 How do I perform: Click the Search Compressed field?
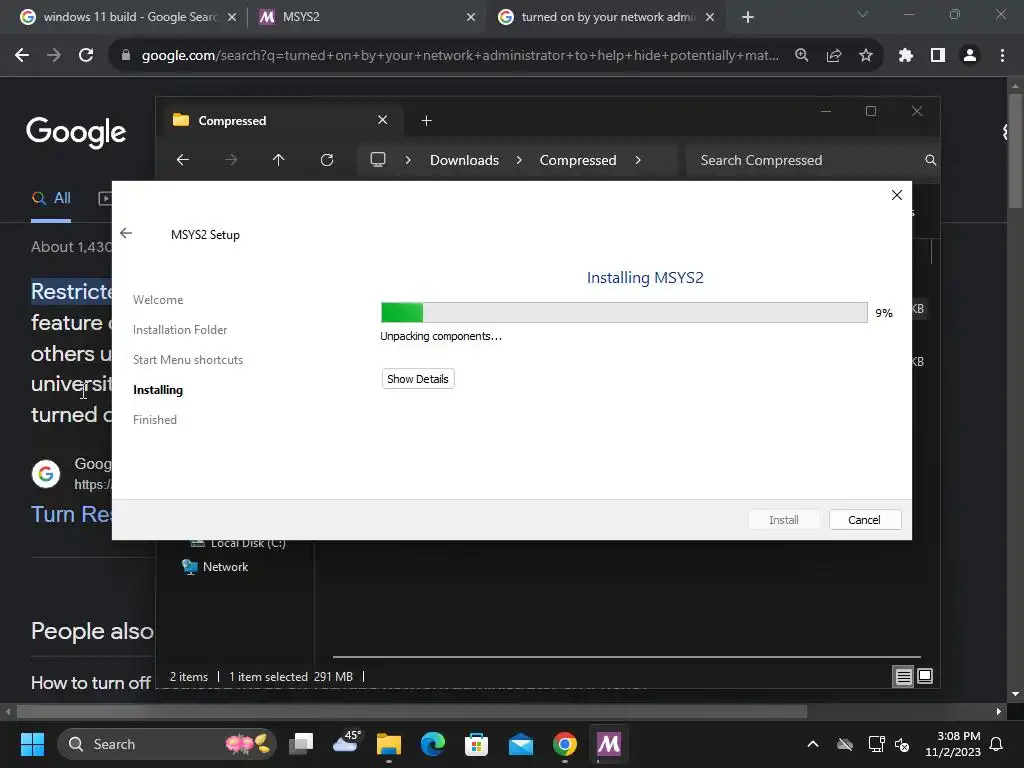(812, 160)
